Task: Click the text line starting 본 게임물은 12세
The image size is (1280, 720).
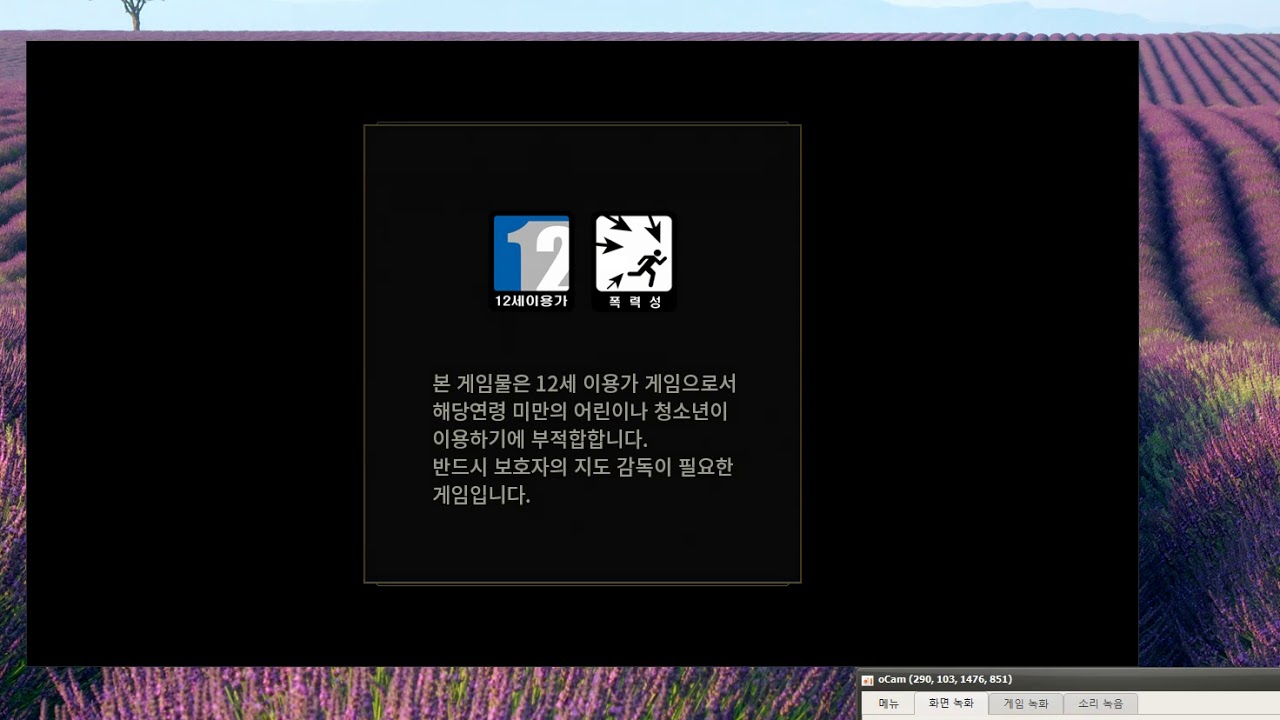Action: 584,384
